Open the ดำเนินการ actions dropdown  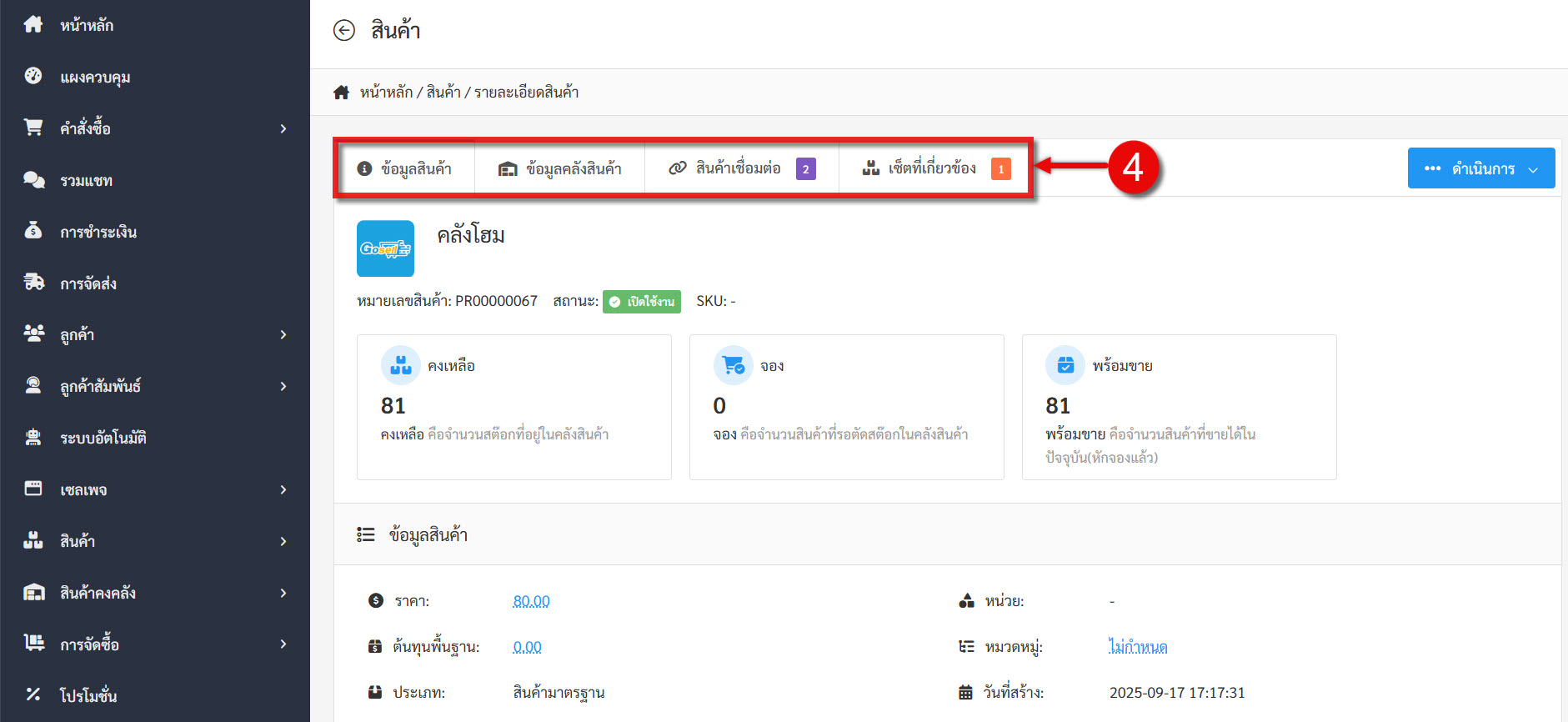coord(1480,168)
